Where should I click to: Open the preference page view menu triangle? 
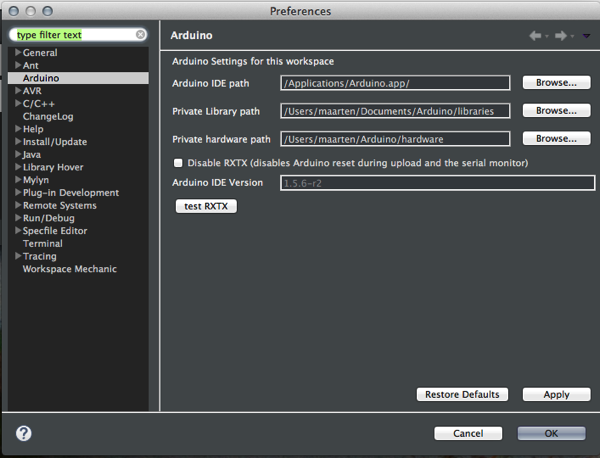[586, 36]
